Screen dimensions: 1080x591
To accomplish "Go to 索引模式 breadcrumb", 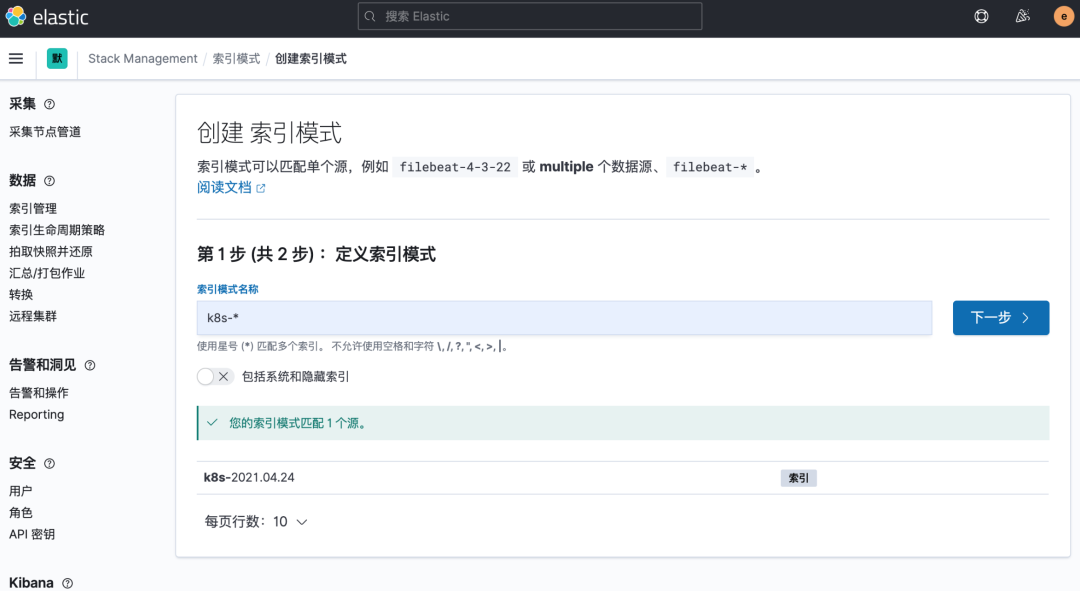I will 236,59.
